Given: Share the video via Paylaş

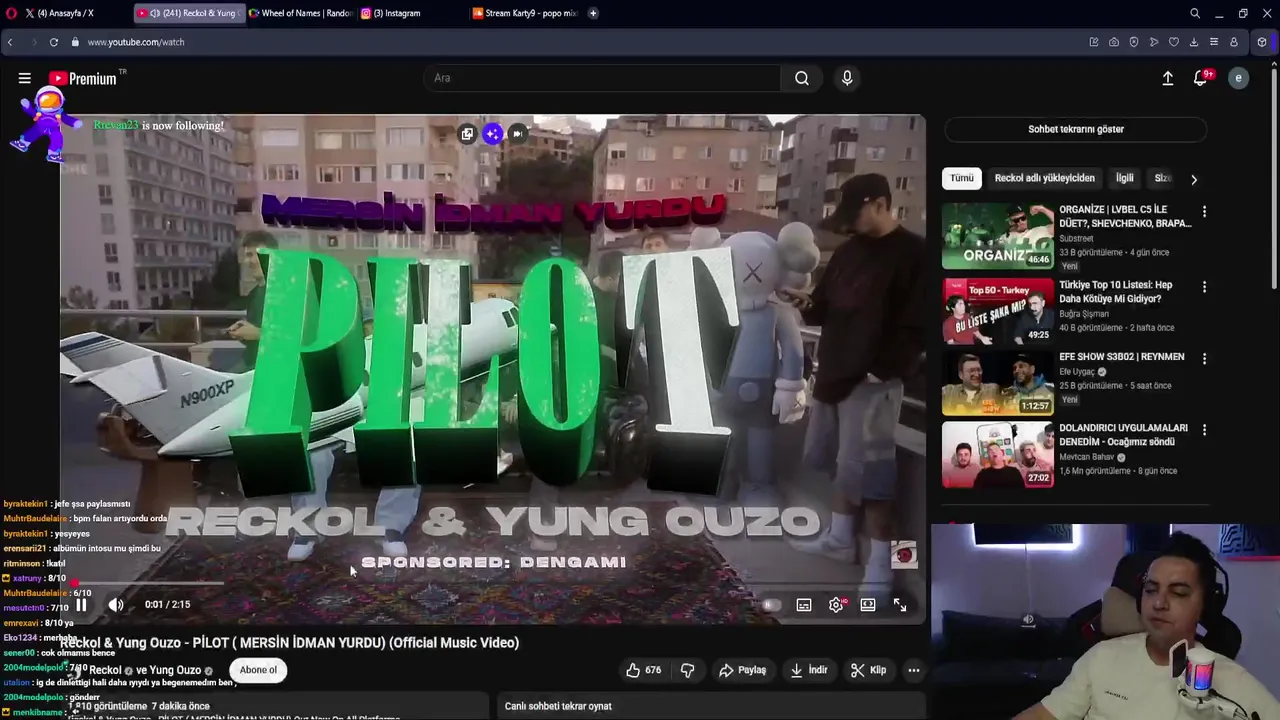Looking at the screenshot, I should [x=742, y=670].
